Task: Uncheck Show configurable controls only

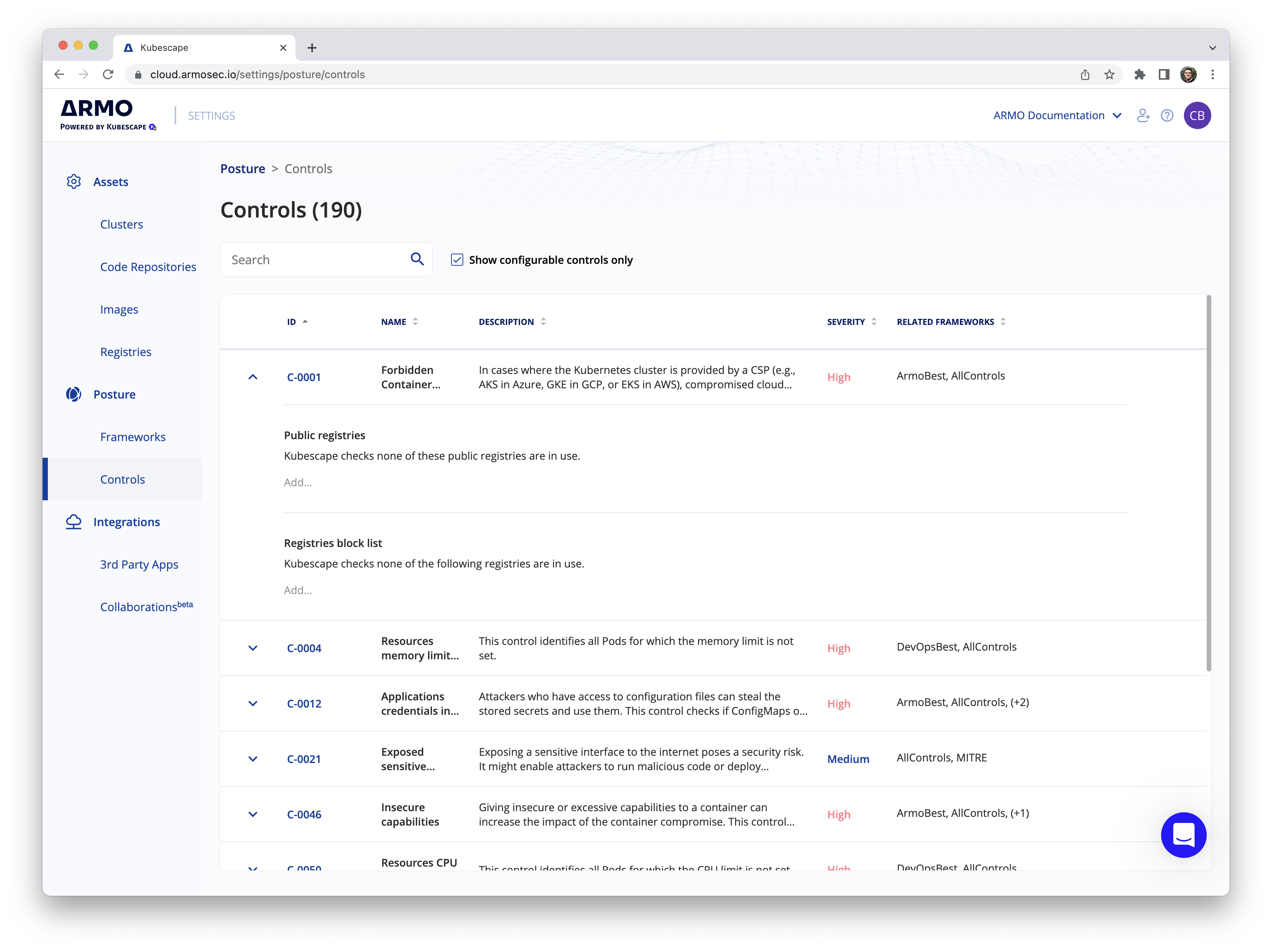Action: coord(457,260)
